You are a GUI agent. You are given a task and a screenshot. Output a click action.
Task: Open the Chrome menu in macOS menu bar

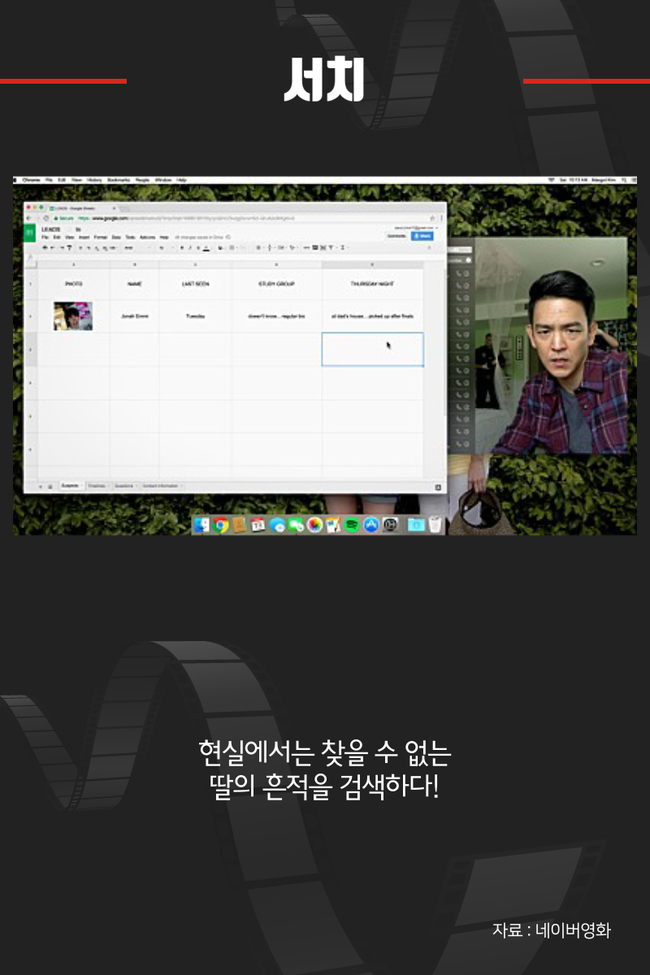(x=31, y=180)
